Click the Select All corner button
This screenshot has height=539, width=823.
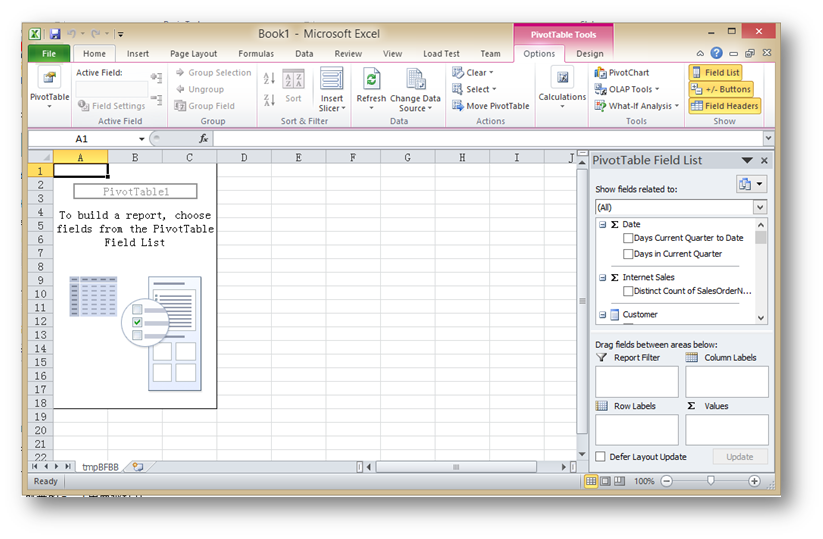(41, 157)
